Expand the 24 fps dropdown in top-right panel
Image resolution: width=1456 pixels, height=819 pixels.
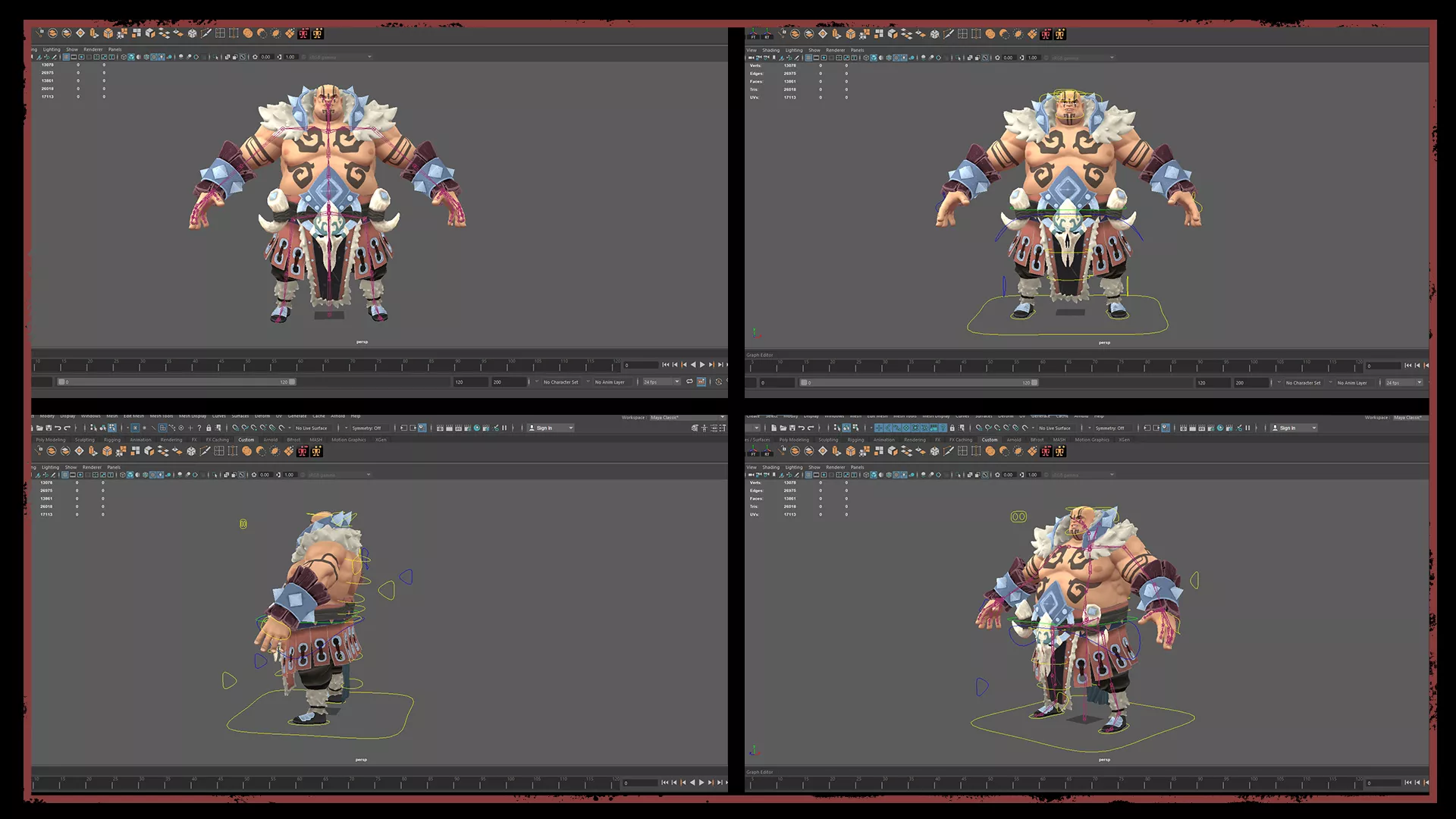[1404, 383]
